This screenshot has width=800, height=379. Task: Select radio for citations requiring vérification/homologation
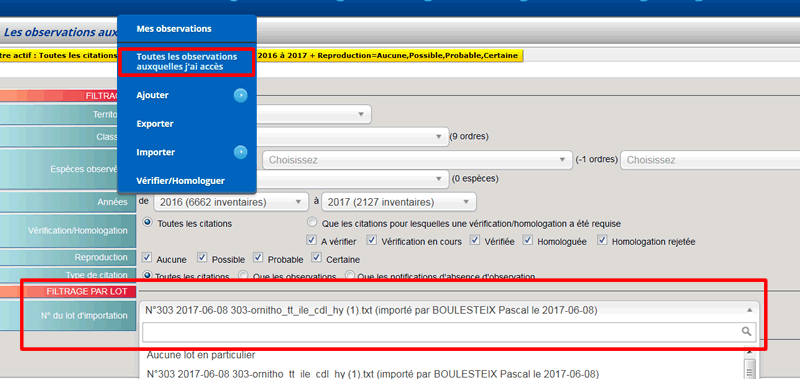312,222
